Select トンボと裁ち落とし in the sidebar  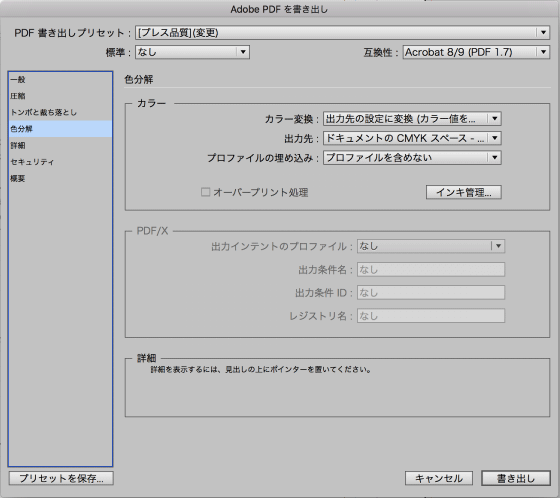coord(60,112)
